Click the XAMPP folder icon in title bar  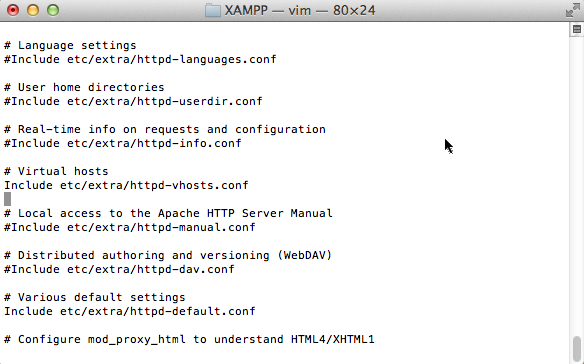pyautogui.click(x=213, y=10)
